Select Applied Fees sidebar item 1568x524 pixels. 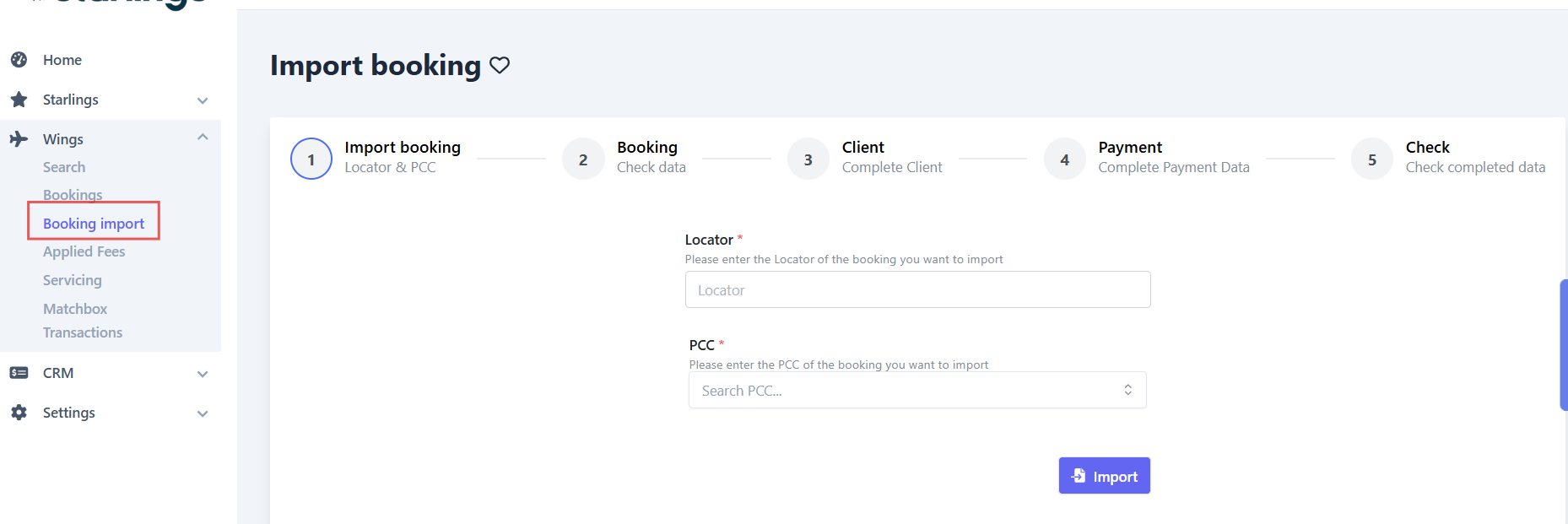point(84,251)
